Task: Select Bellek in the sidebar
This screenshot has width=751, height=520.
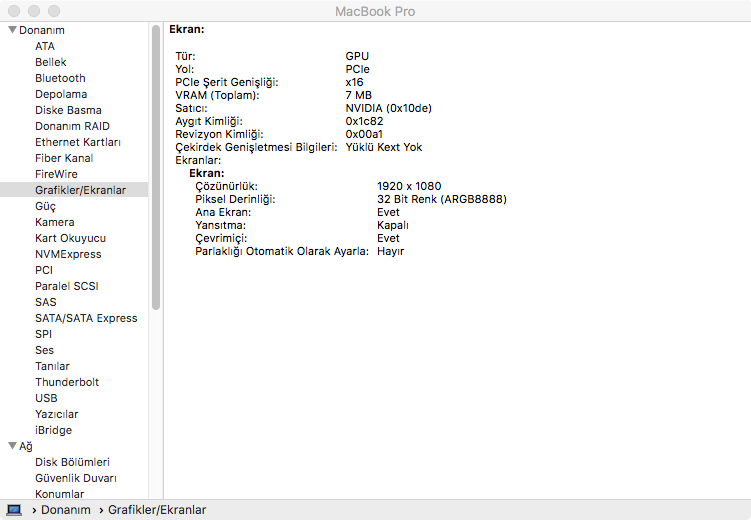Action: click(51, 62)
